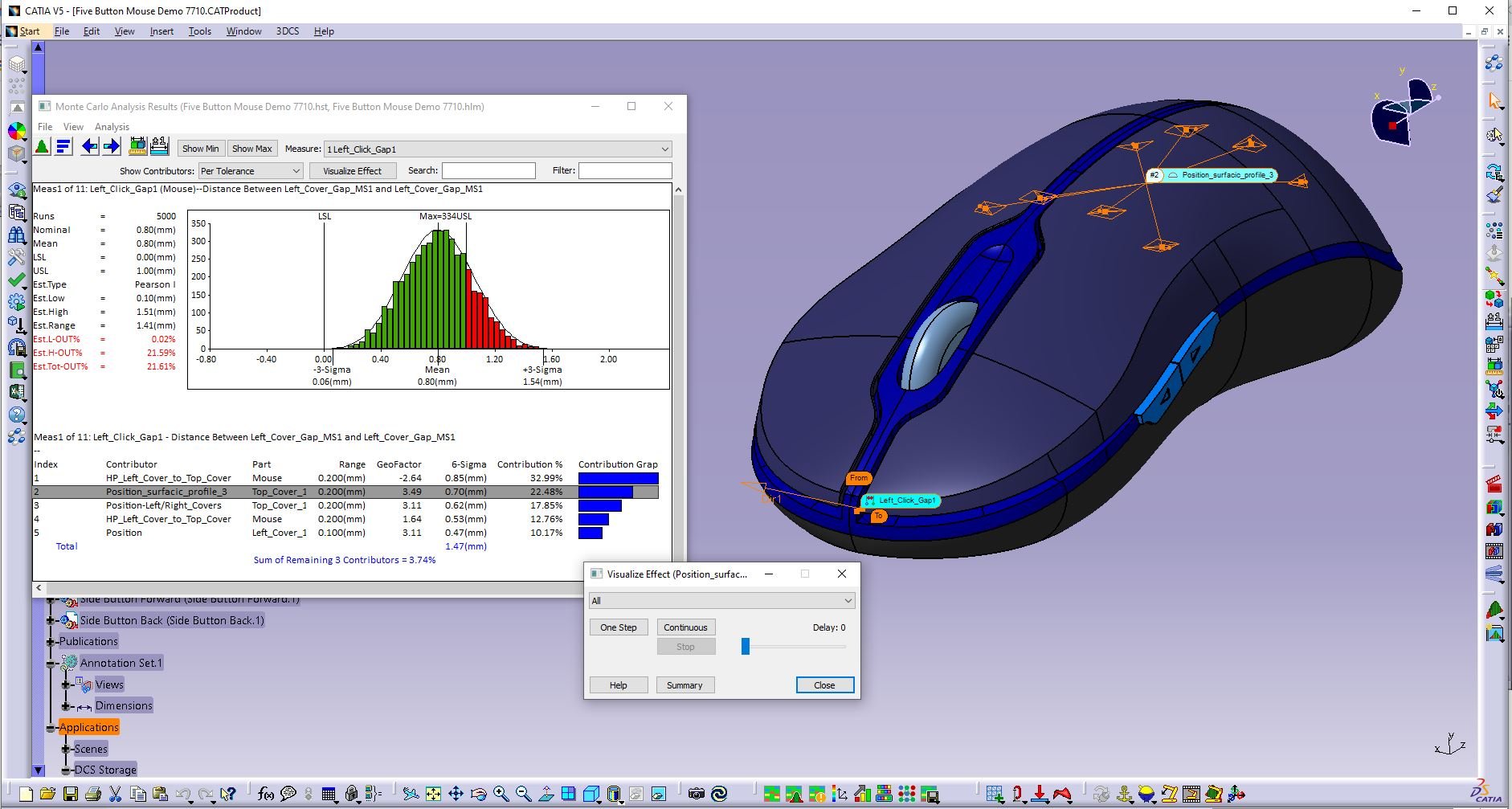Start Continuous mode in Visualize Effect
The height and width of the screenshot is (809, 1512).
pos(685,627)
